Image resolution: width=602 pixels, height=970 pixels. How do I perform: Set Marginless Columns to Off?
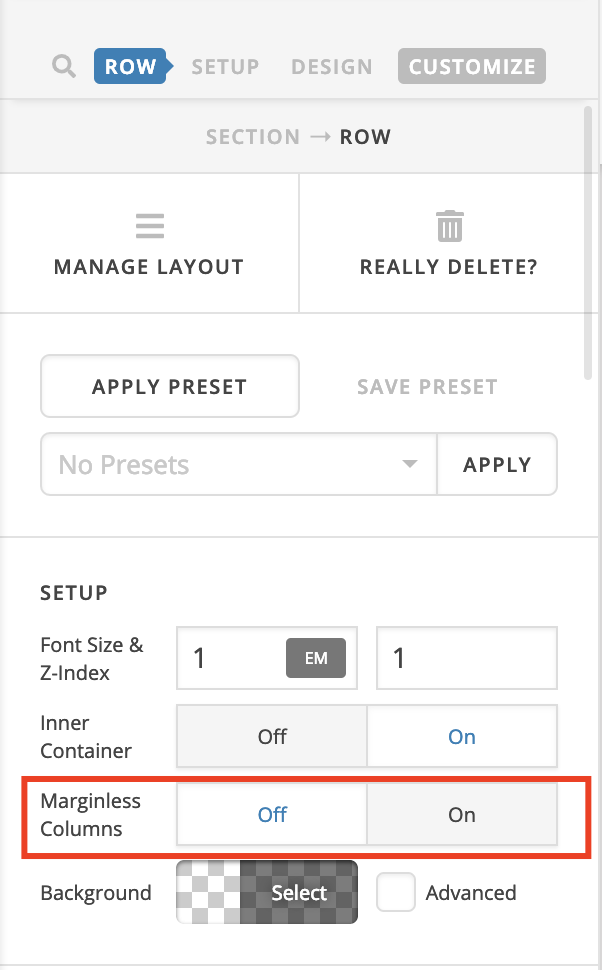pos(272,814)
